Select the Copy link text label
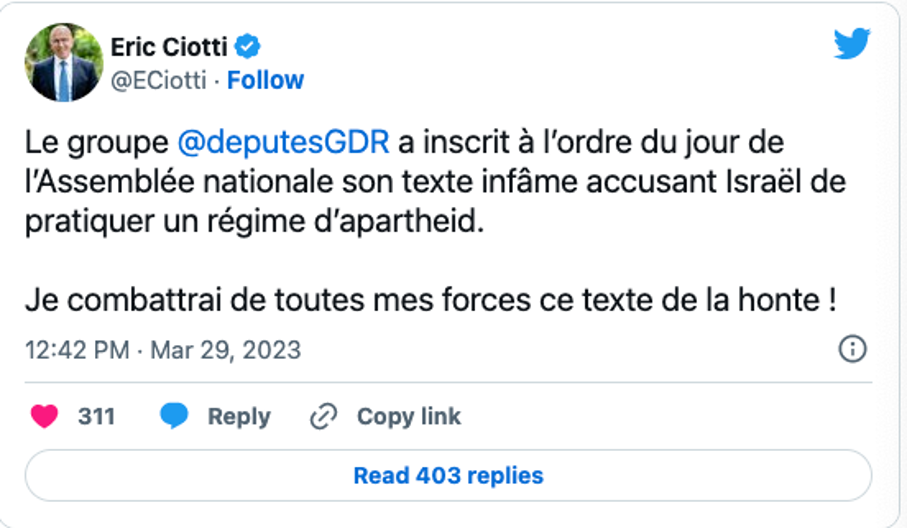 [409, 416]
